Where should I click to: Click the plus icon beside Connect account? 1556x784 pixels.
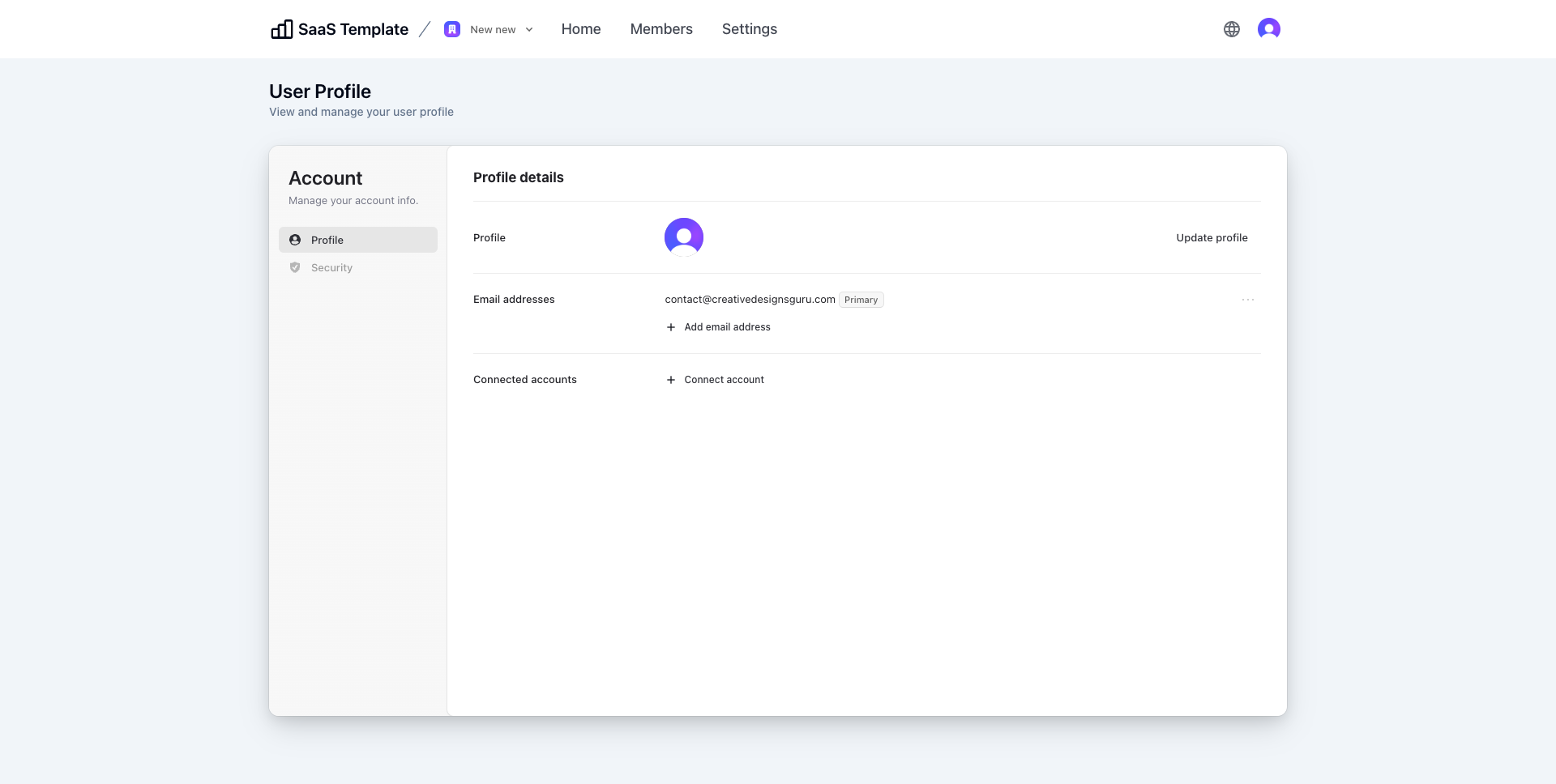(x=670, y=379)
